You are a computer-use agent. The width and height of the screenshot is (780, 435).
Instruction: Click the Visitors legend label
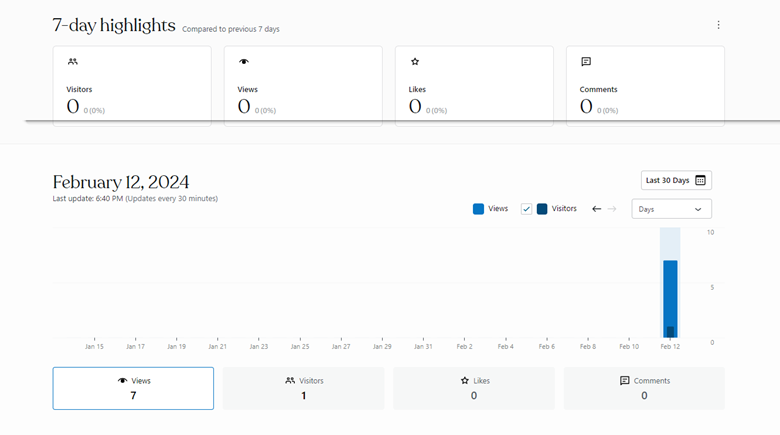pos(564,209)
